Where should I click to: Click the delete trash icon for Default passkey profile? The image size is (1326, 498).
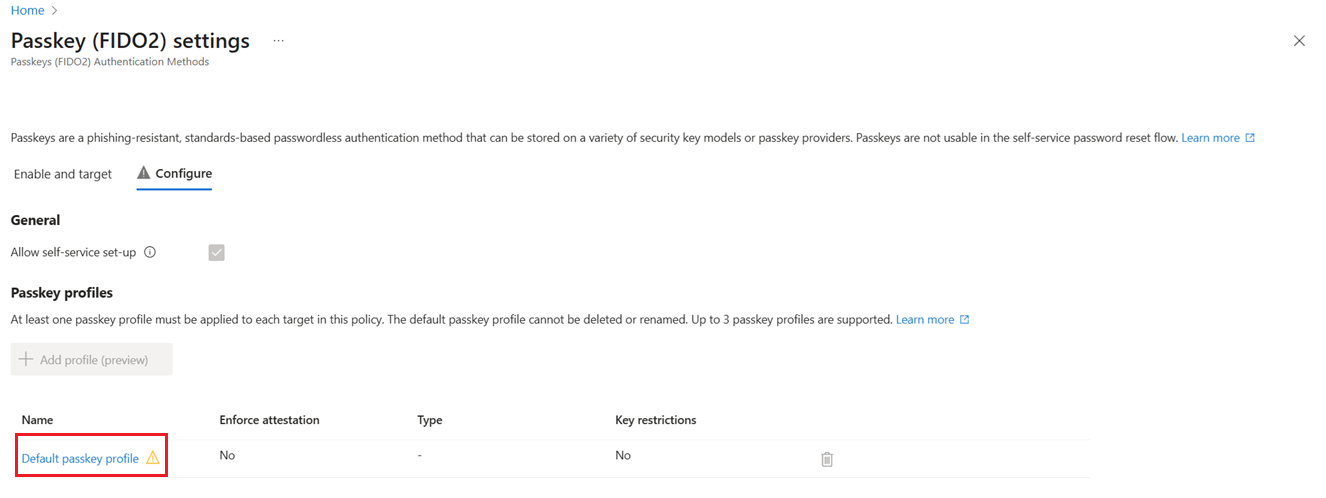827,459
